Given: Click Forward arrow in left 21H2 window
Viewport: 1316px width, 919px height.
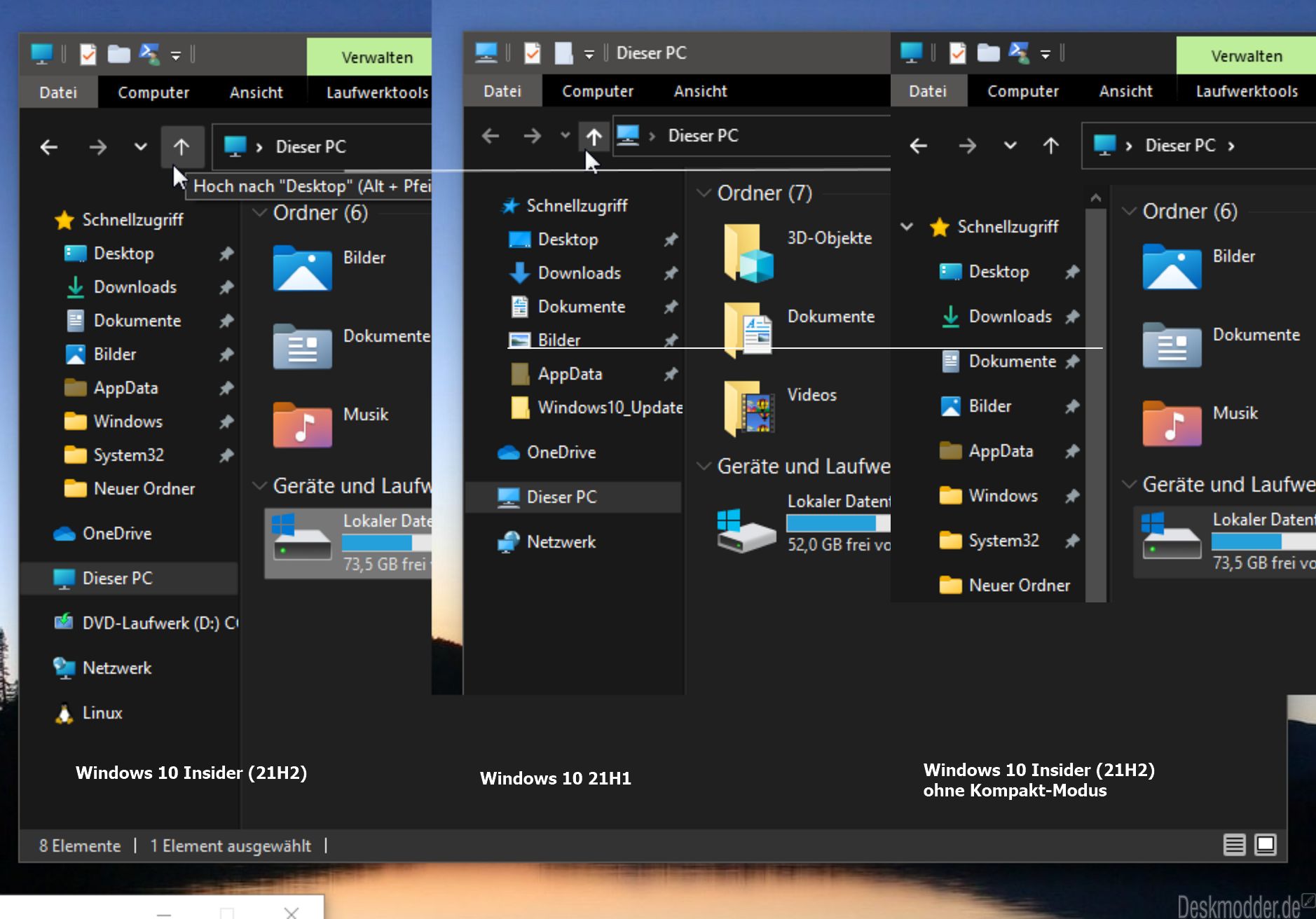Looking at the screenshot, I should (98, 147).
